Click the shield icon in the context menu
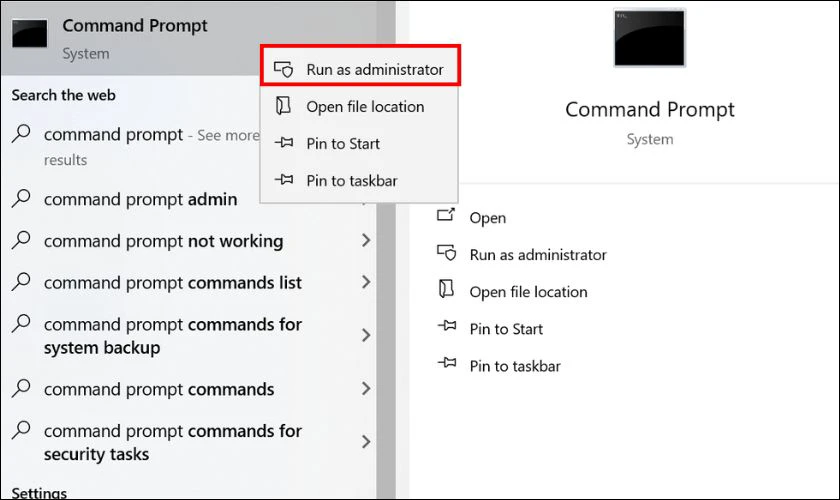 [x=284, y=71]
